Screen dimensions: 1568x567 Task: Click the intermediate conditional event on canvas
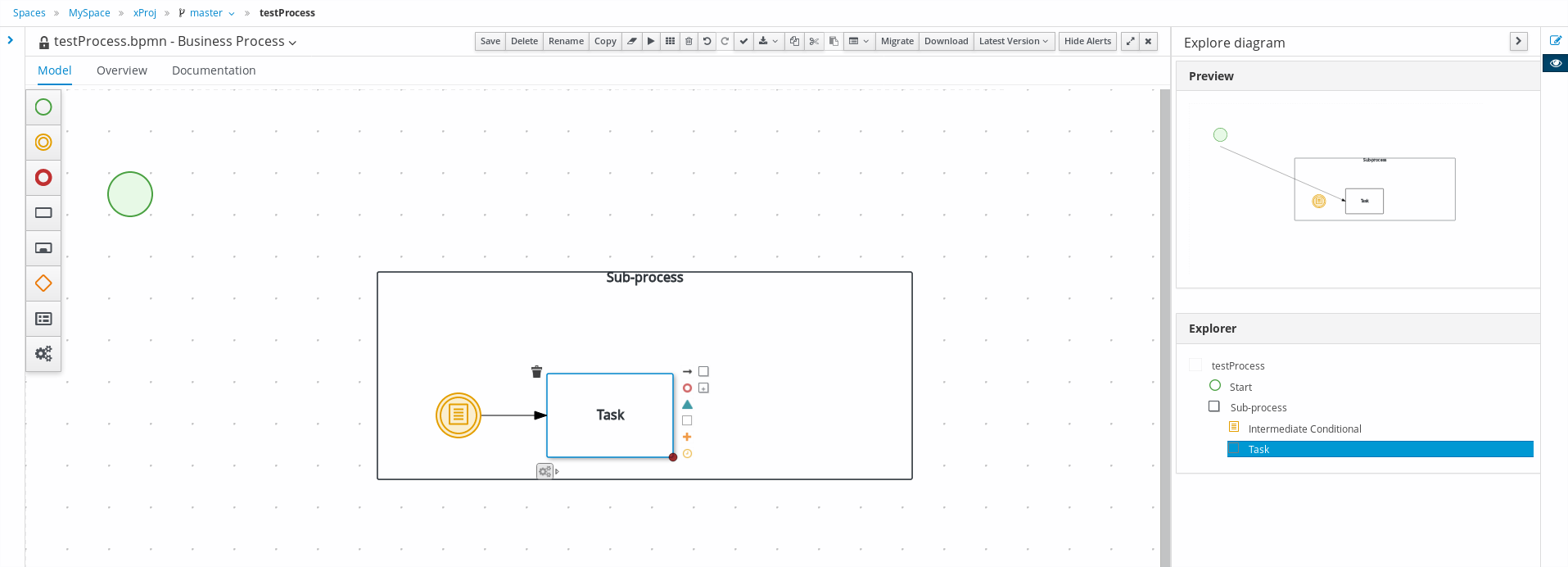click(459, 415)
